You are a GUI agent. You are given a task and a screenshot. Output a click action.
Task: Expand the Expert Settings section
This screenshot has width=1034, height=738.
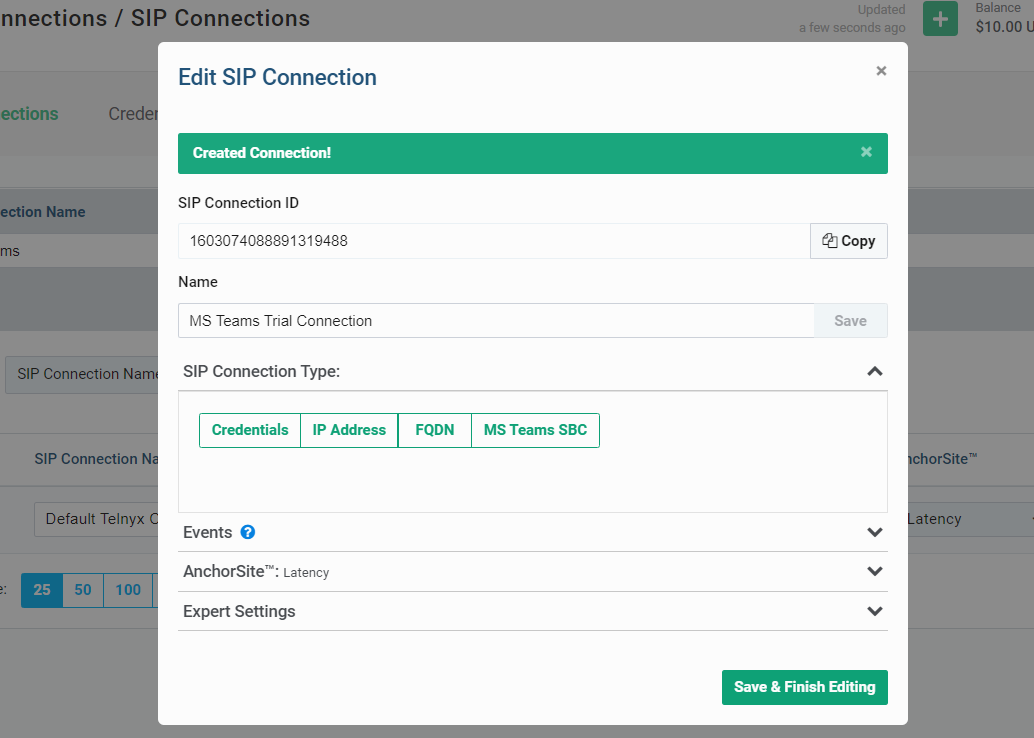coord(874,611)
